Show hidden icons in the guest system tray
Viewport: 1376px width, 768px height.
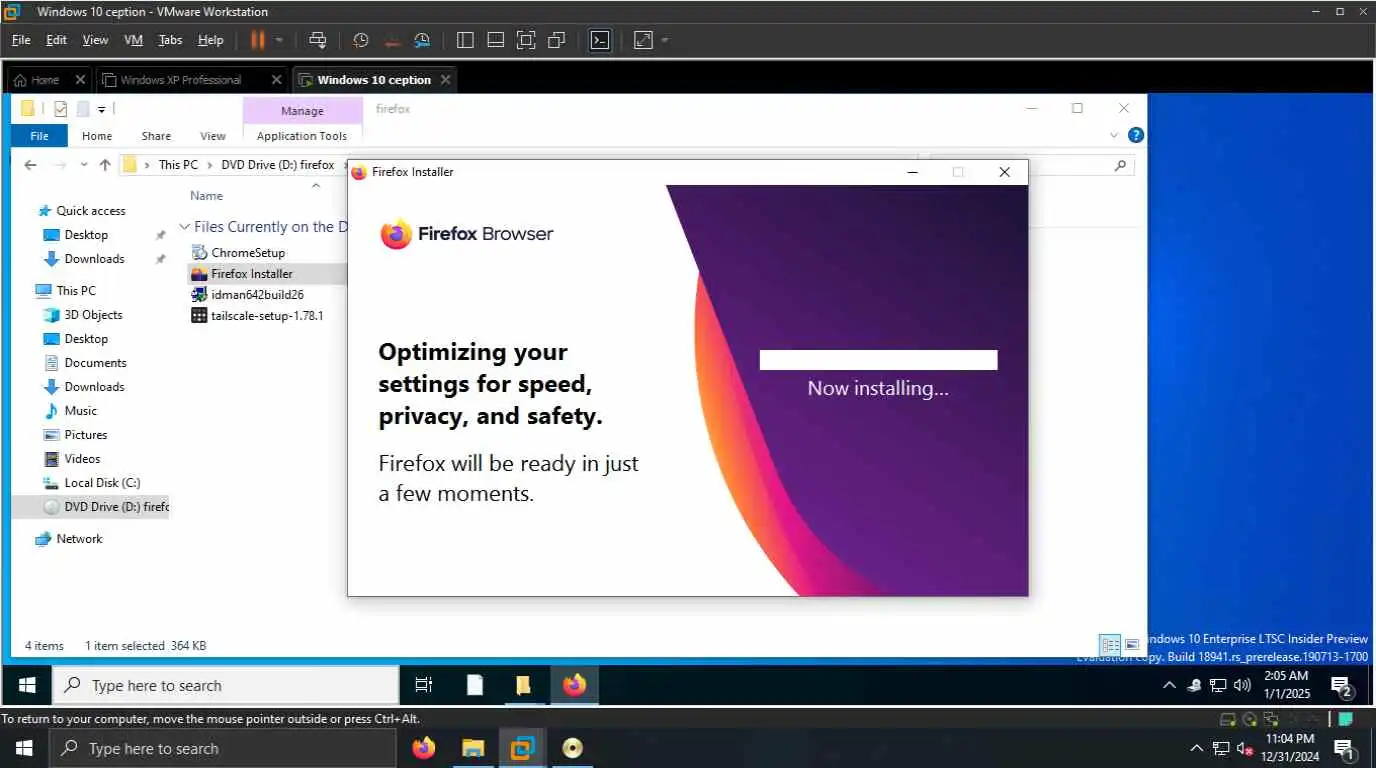pyautogui.click(x=1169, y=686)
